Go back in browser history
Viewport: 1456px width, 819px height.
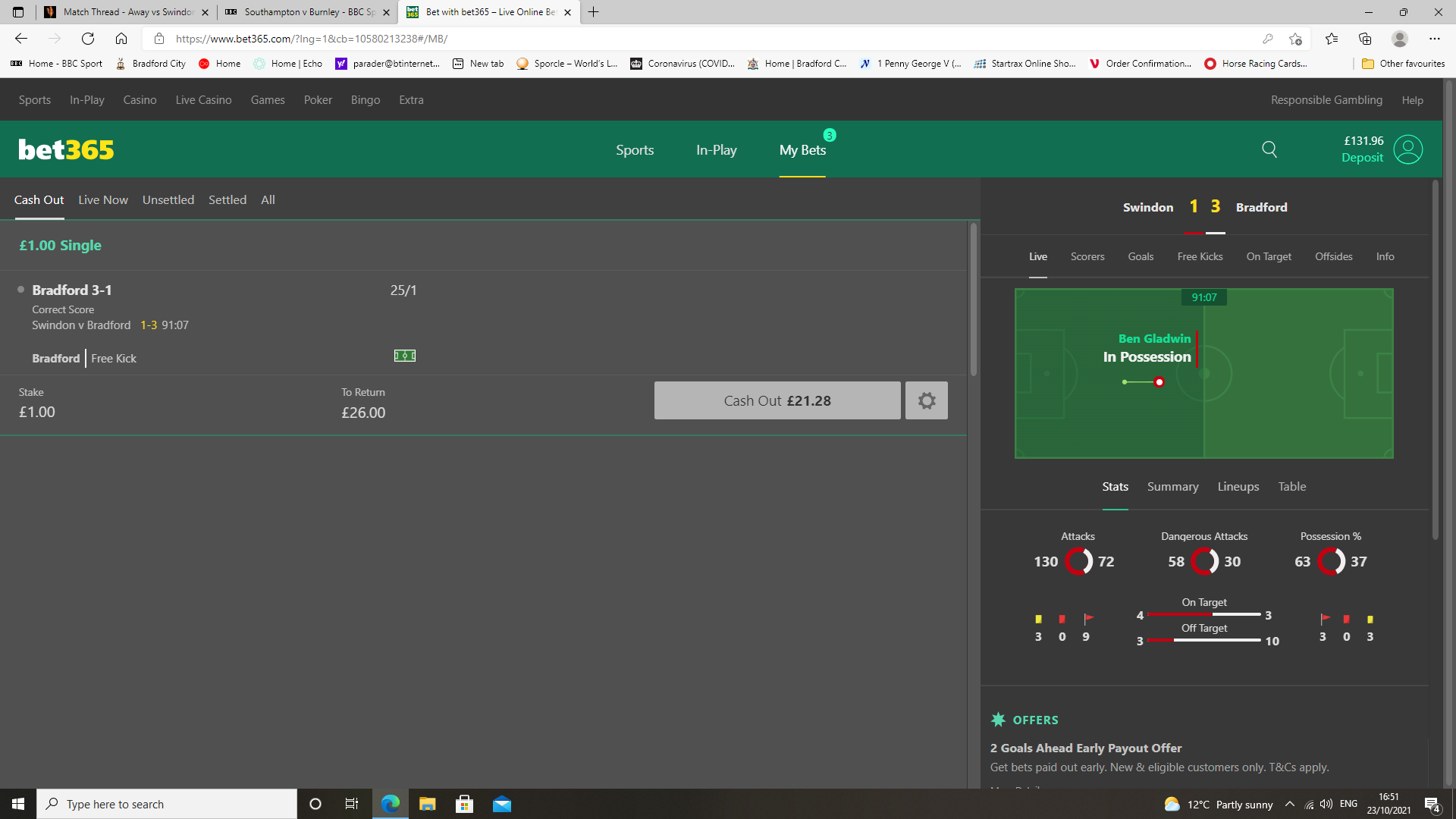[x=21, y=39]
